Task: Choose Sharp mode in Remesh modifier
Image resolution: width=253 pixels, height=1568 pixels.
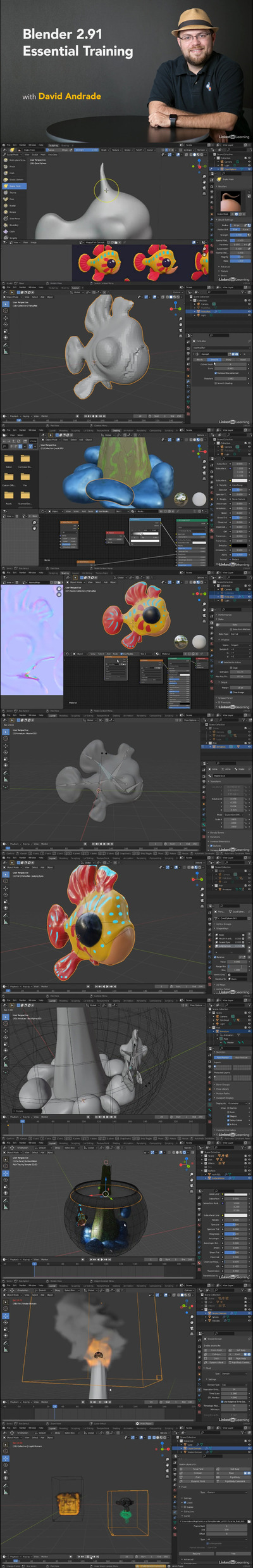Action: pyautogui.click(x=229, y=360)
